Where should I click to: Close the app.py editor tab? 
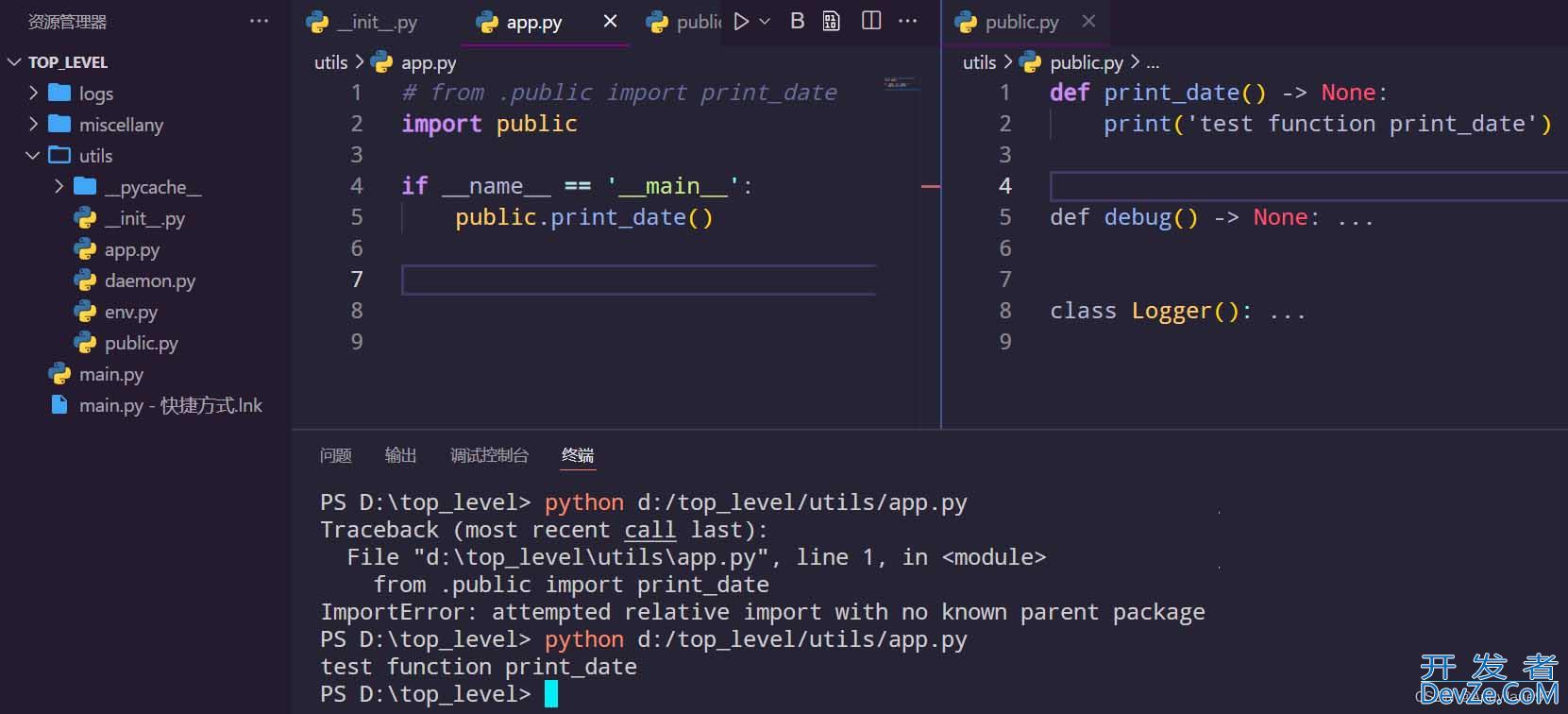(x=610, y=21)
